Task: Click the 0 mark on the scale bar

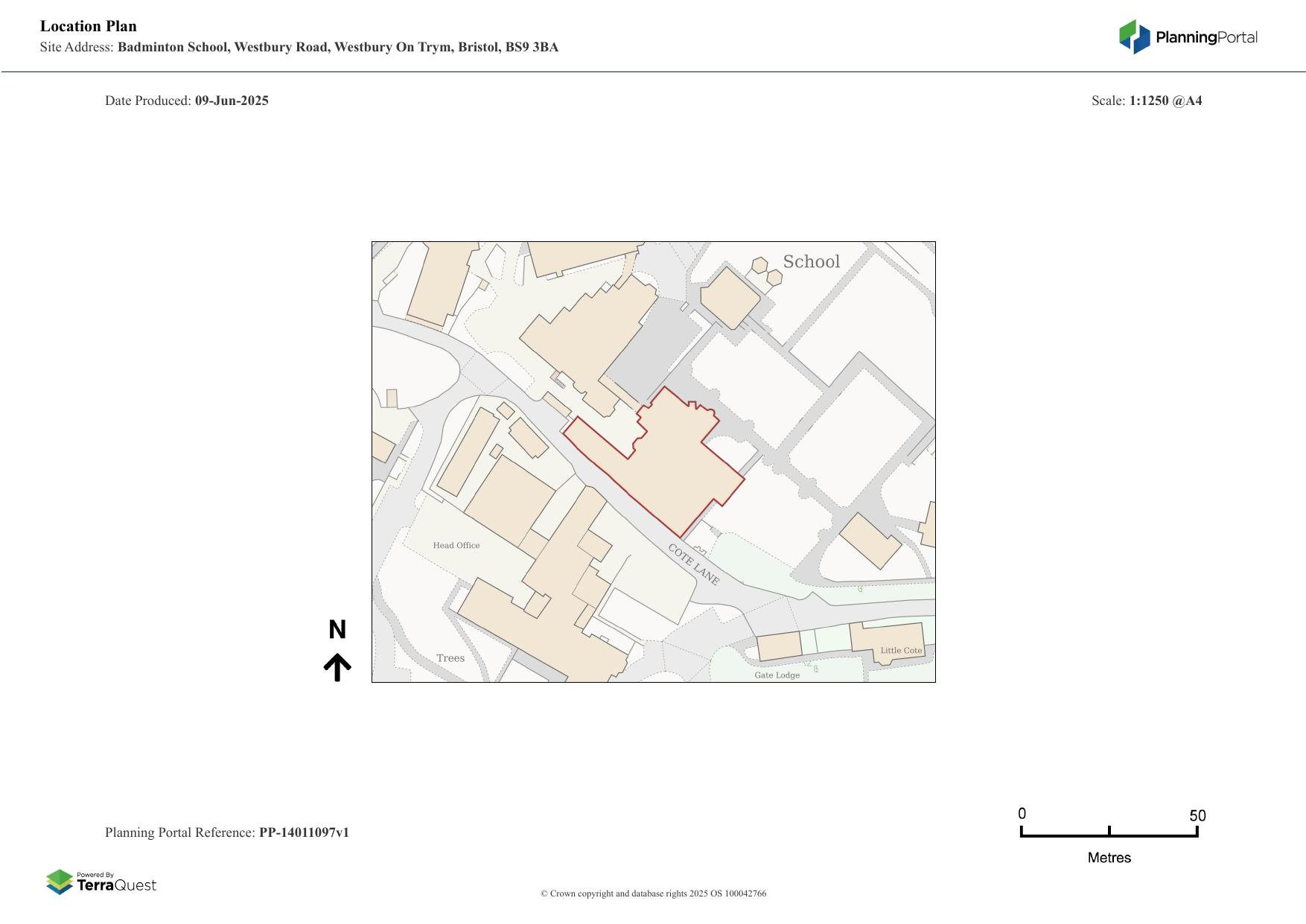Action: pyautogui.click(x=1022, y=814)
